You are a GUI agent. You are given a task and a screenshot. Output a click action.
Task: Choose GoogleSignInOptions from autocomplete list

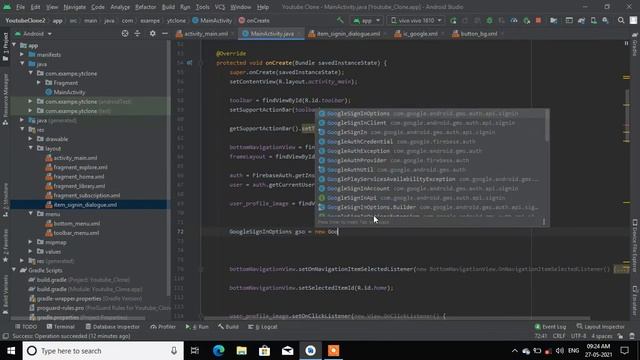coord(431,113)
